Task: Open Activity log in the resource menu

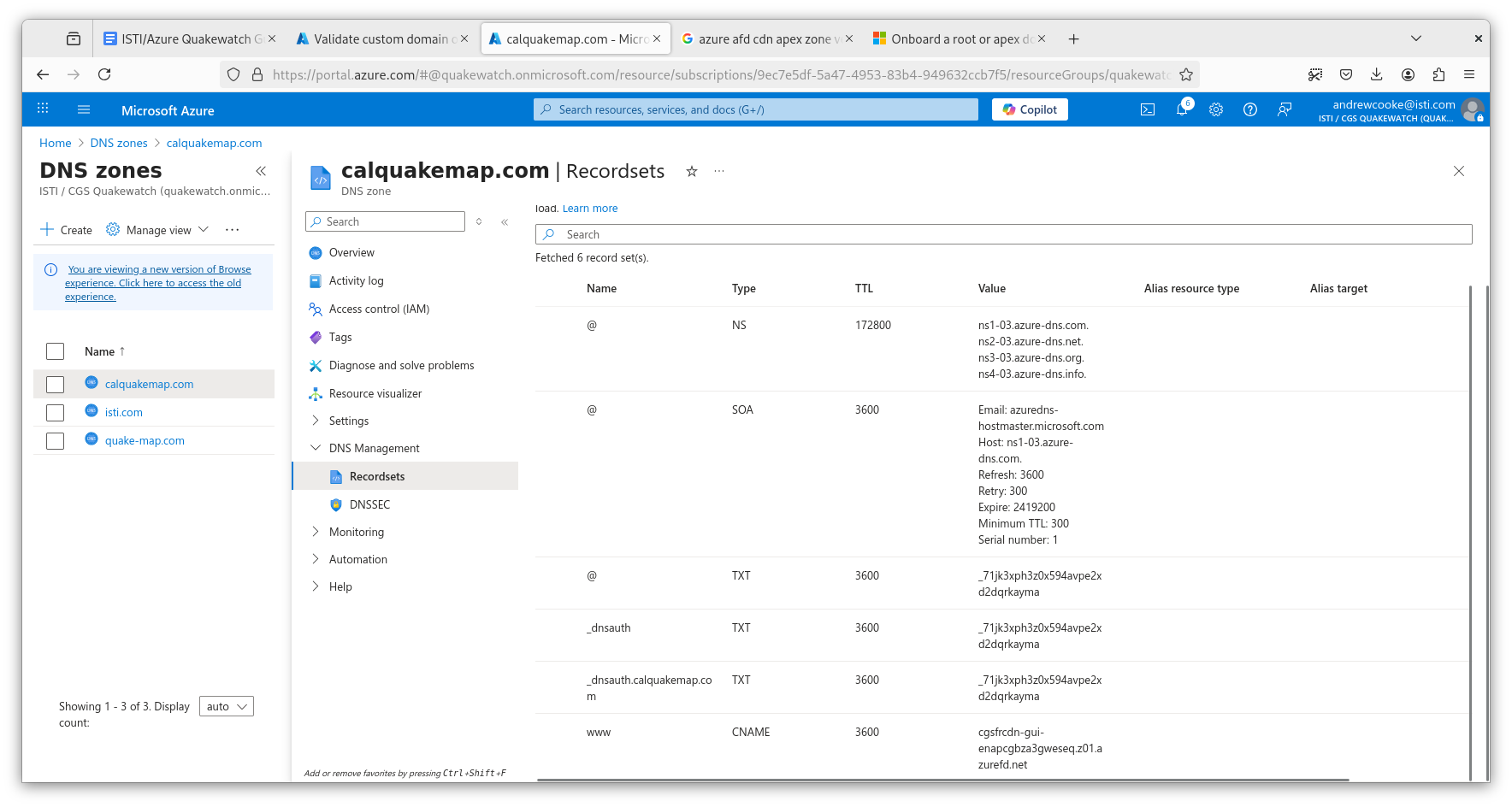Action: (x=356, y=280)
